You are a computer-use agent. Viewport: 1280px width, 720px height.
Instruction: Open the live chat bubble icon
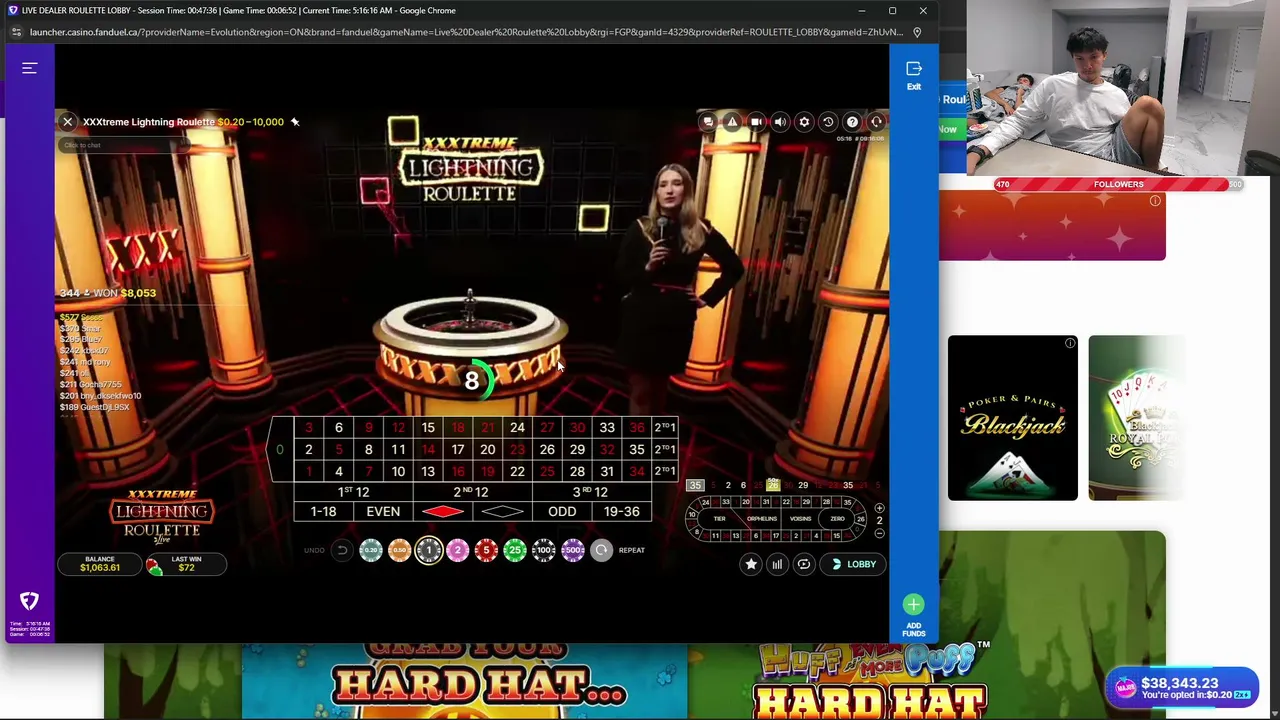pos(708,122)
